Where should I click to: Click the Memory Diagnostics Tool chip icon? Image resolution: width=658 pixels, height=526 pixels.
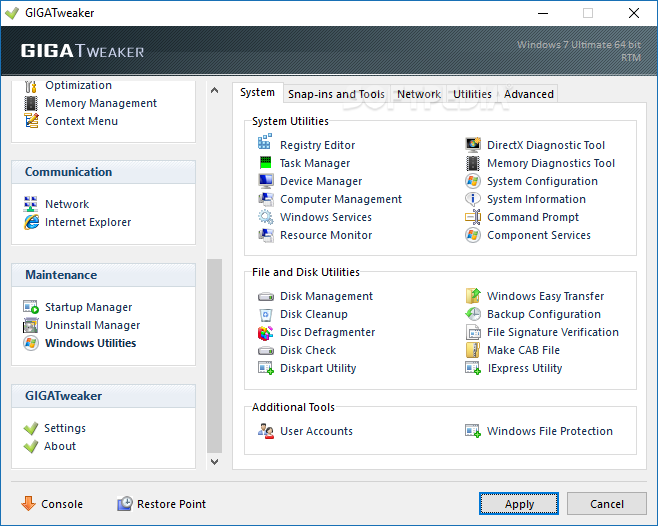(x=473, y=163)
